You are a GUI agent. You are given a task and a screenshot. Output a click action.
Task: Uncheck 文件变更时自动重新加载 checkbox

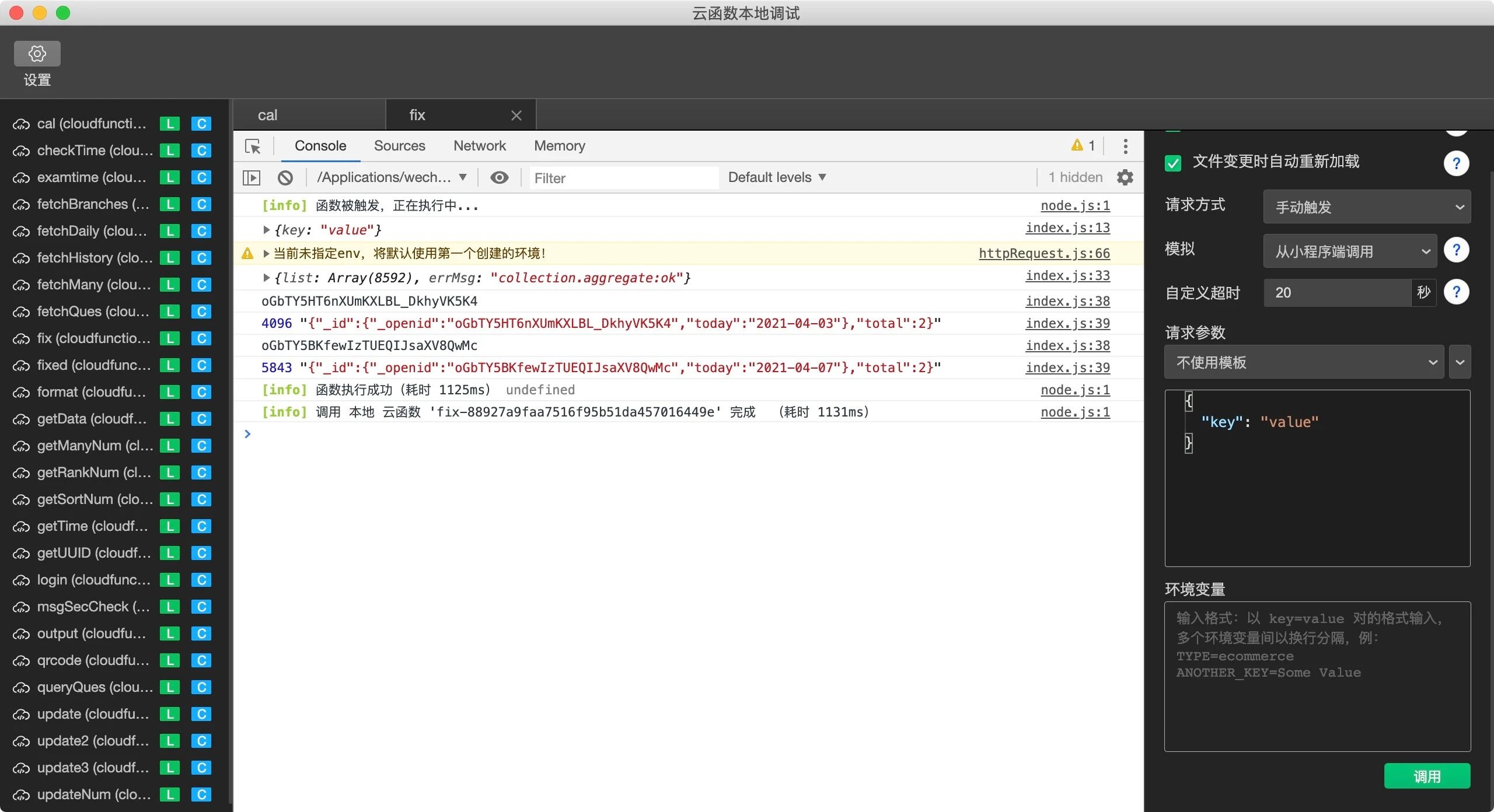coord(1172,162)
